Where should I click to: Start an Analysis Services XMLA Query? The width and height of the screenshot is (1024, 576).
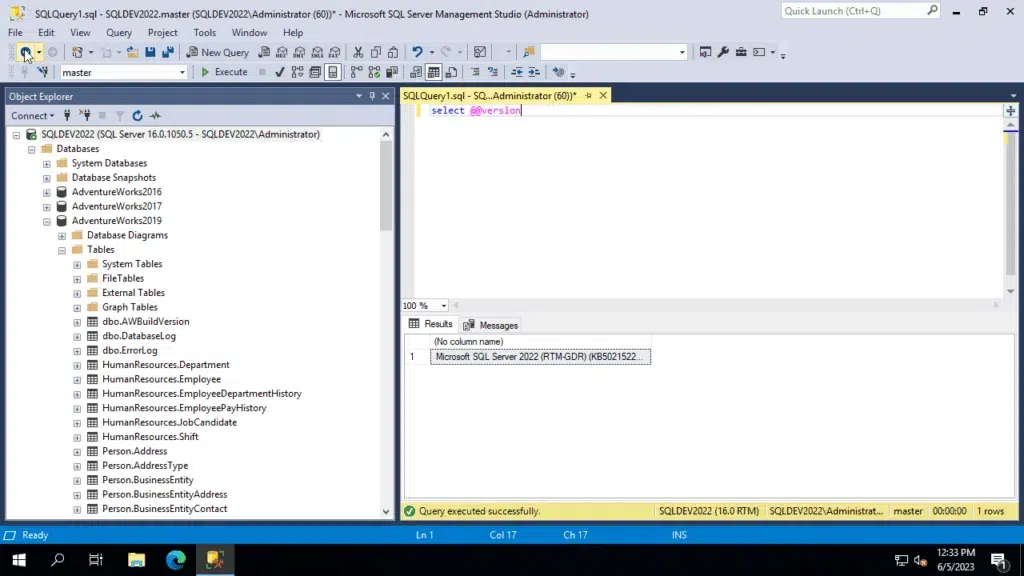click(317, 52)
